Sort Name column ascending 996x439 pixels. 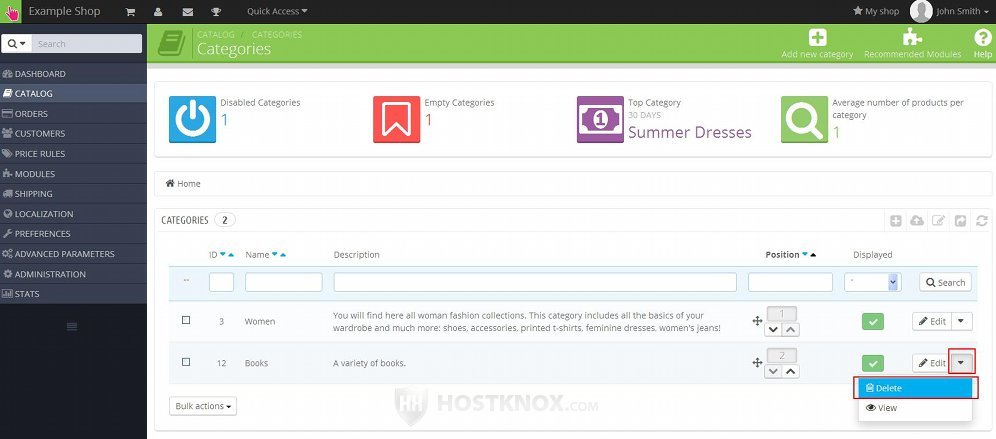coord(283,255)
